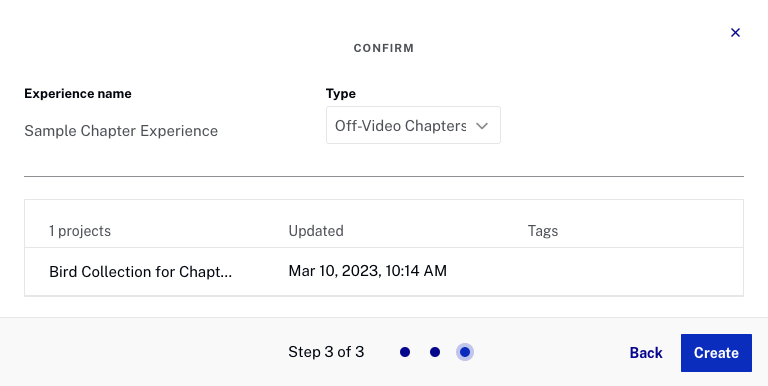The image size is (768, 386).
Task: Select the Bird Collection for Chapt... project row
Action: pos(384,271)
